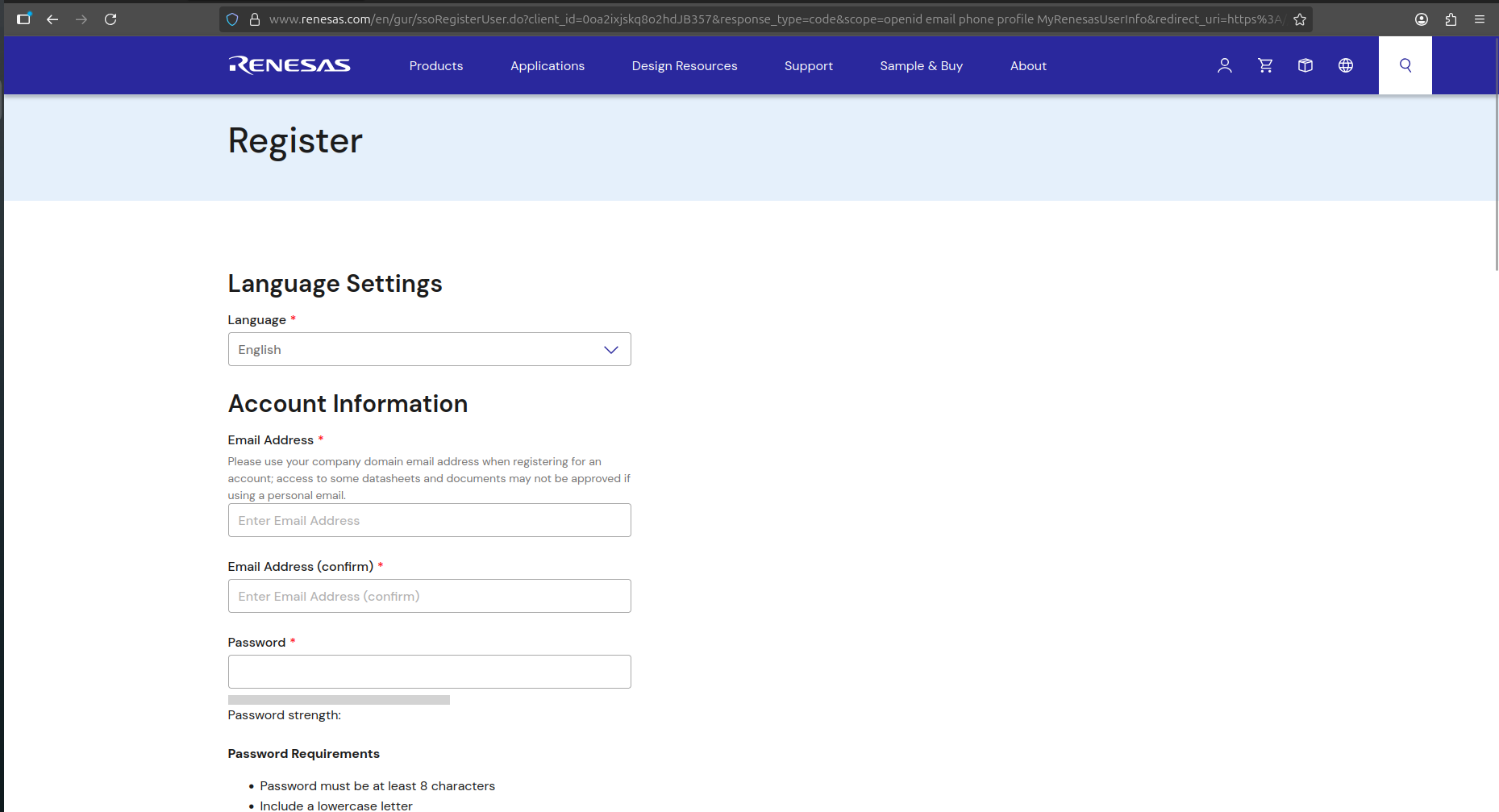Viewport: 1499px width, 812px height.
Task: Open the shopping cart icon
Action: pyautogui.click(x=1265, y=65)
